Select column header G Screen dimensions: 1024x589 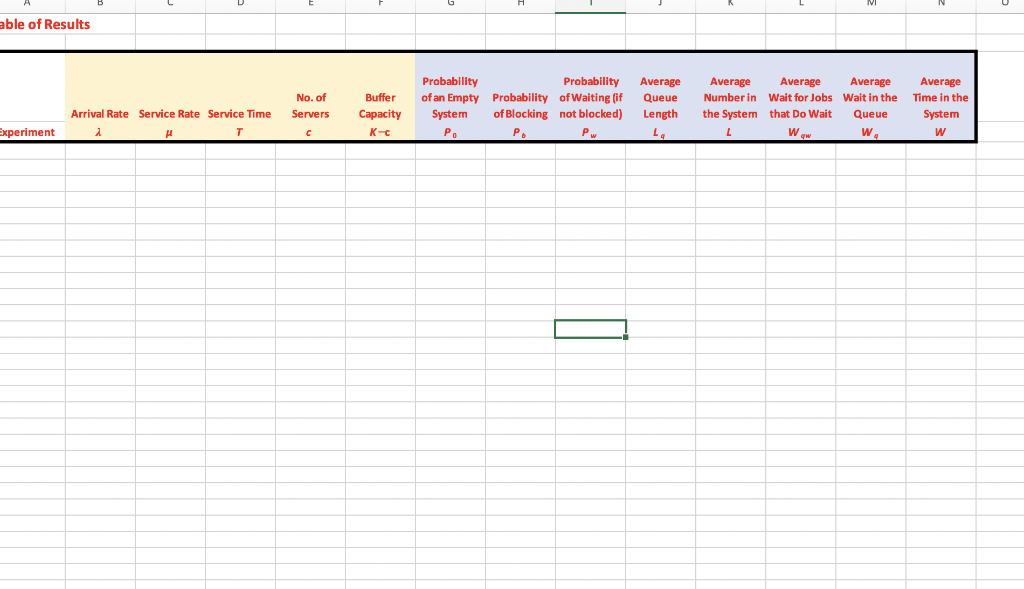(x=450, y=5)
